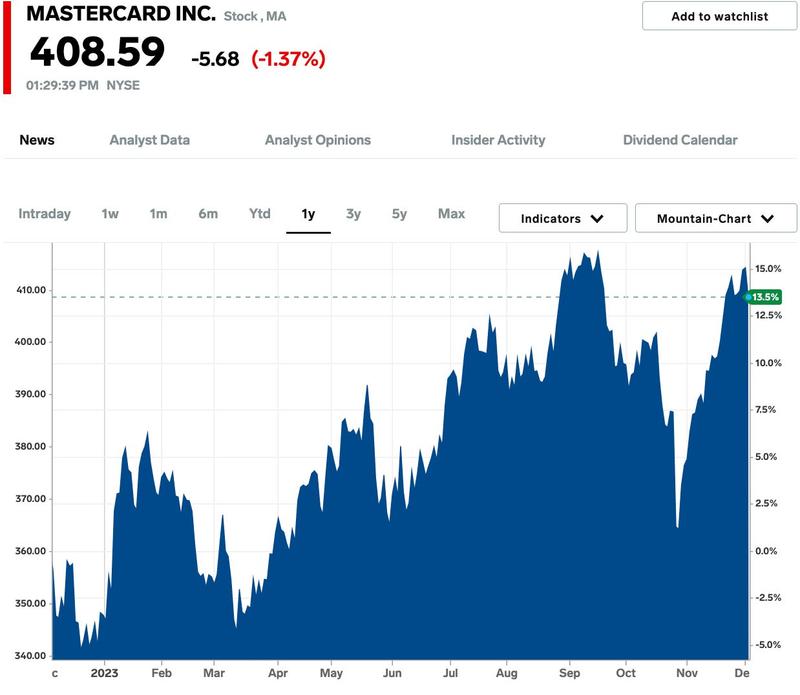Switch chart to the 6m range
This screenshot has height=695, width=800.
[x=208, y=214]
